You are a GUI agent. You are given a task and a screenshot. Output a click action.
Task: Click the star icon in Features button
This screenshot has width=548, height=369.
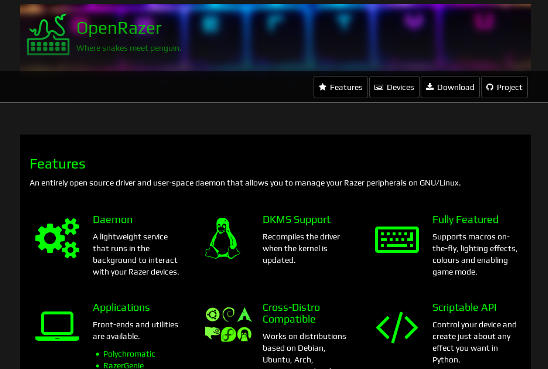point(323,87)
